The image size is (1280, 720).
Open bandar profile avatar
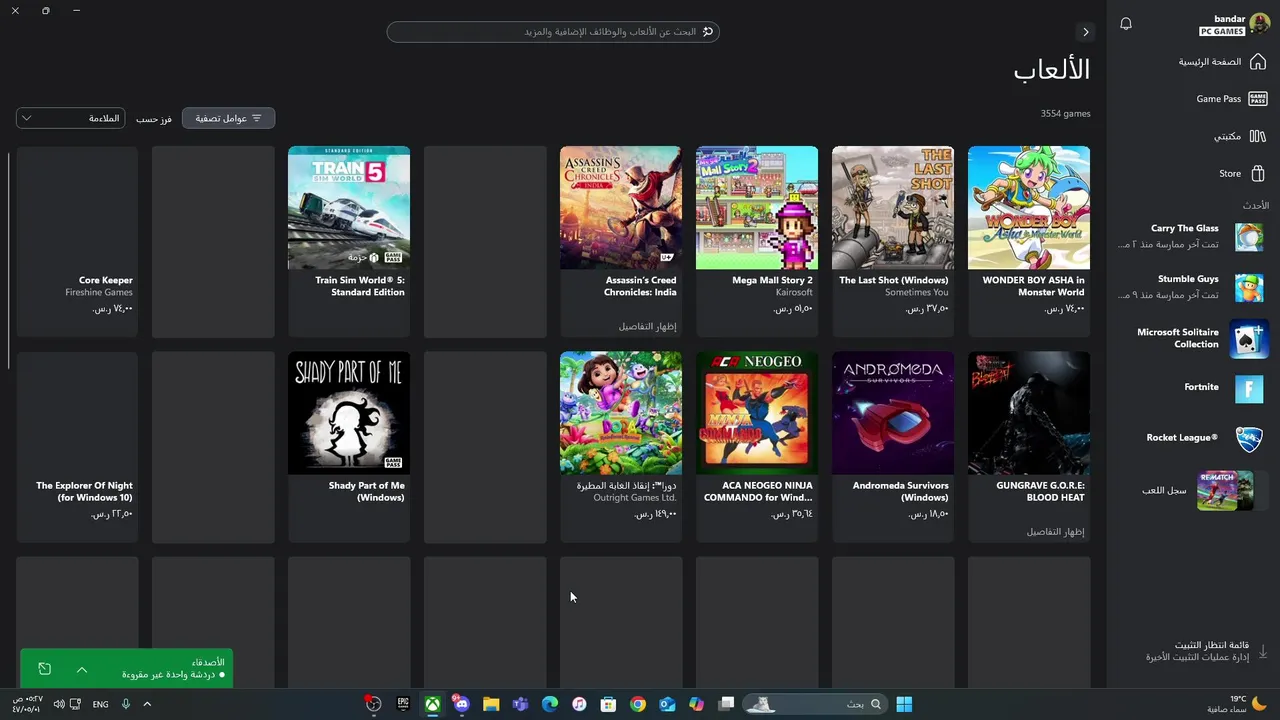(x=1259, y=24)
